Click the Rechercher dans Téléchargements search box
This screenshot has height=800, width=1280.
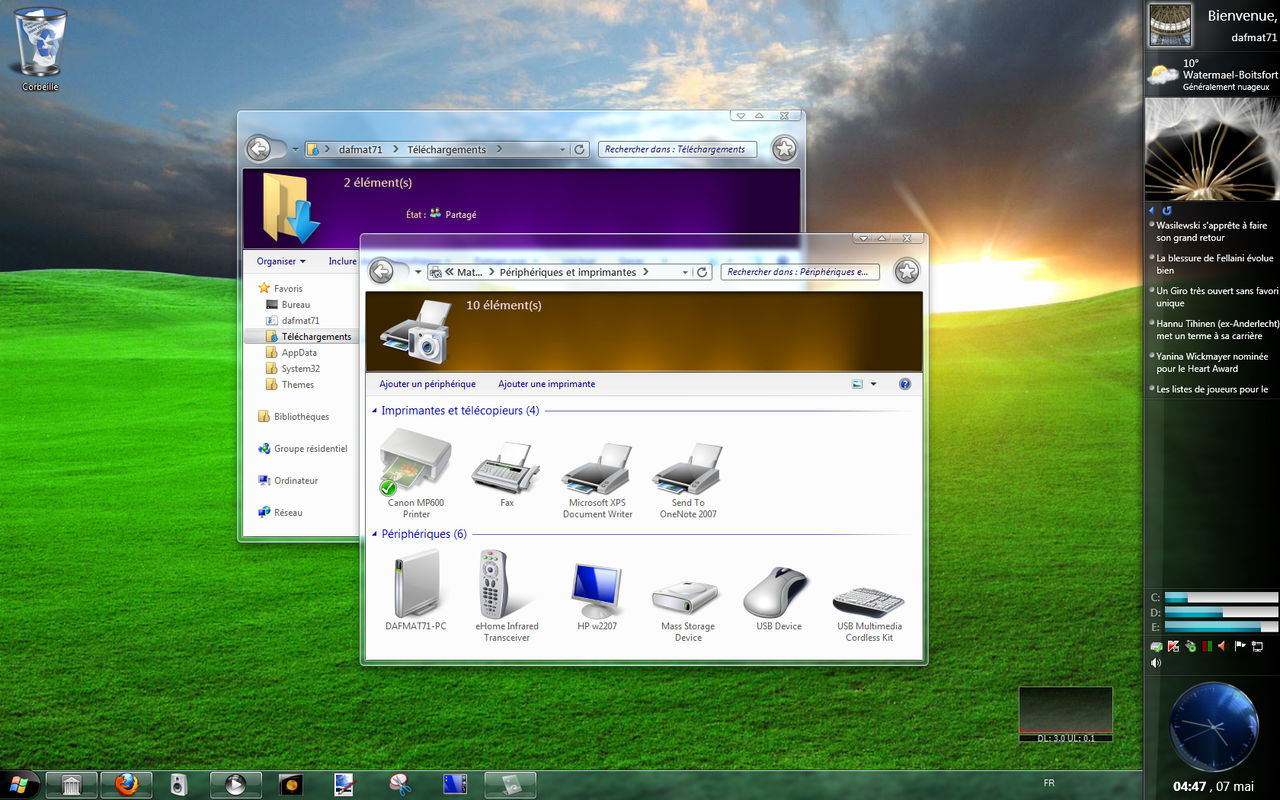(x=678, y=150)
